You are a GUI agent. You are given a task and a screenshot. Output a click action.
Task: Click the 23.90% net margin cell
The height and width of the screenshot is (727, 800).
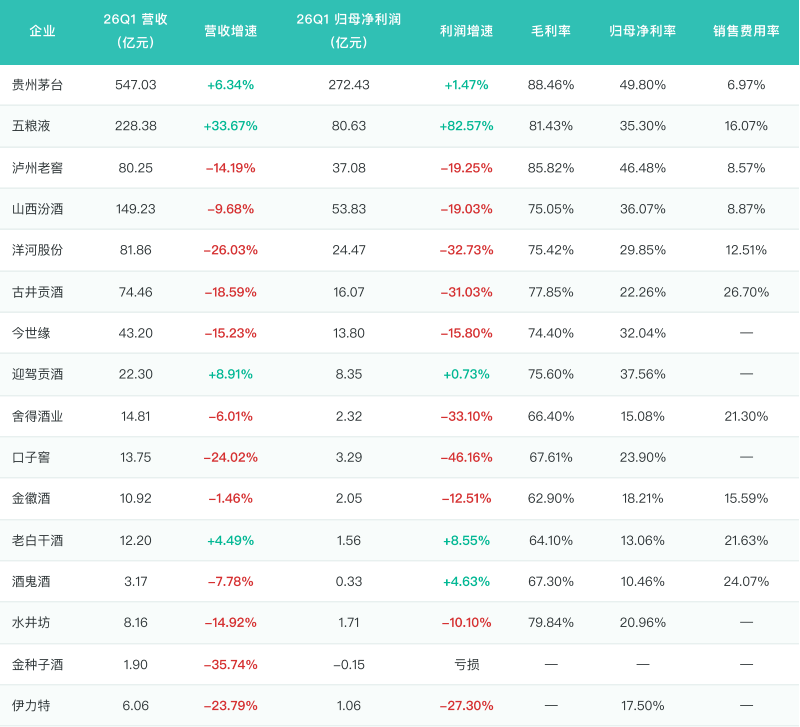pyautogui.click(x=643, y=458)
